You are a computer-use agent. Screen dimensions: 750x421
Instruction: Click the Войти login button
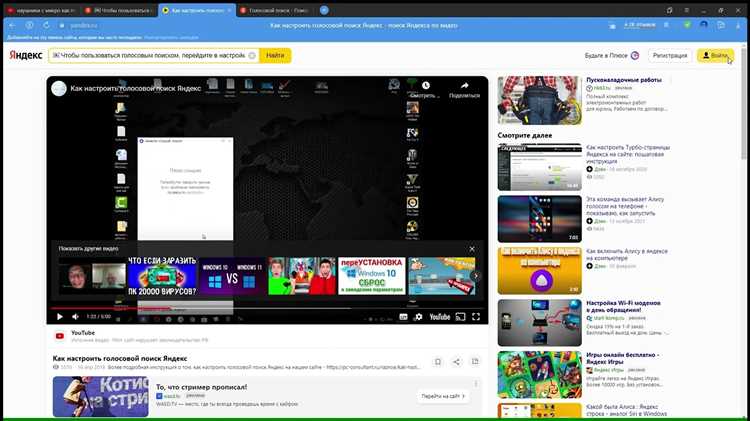pos(715,55)
